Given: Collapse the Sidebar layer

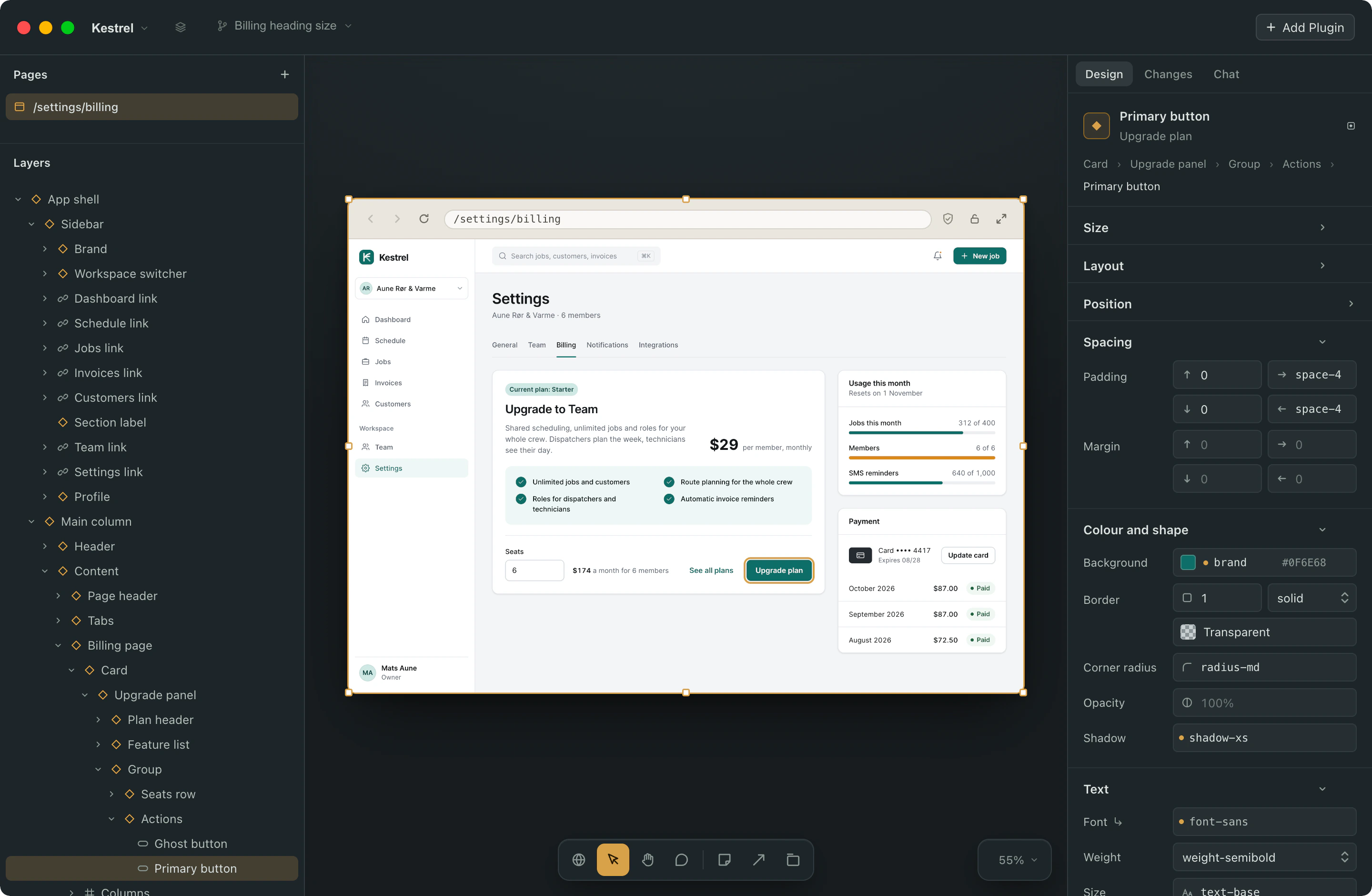Looking at the screenshot, I should click(x=31, y=224).
